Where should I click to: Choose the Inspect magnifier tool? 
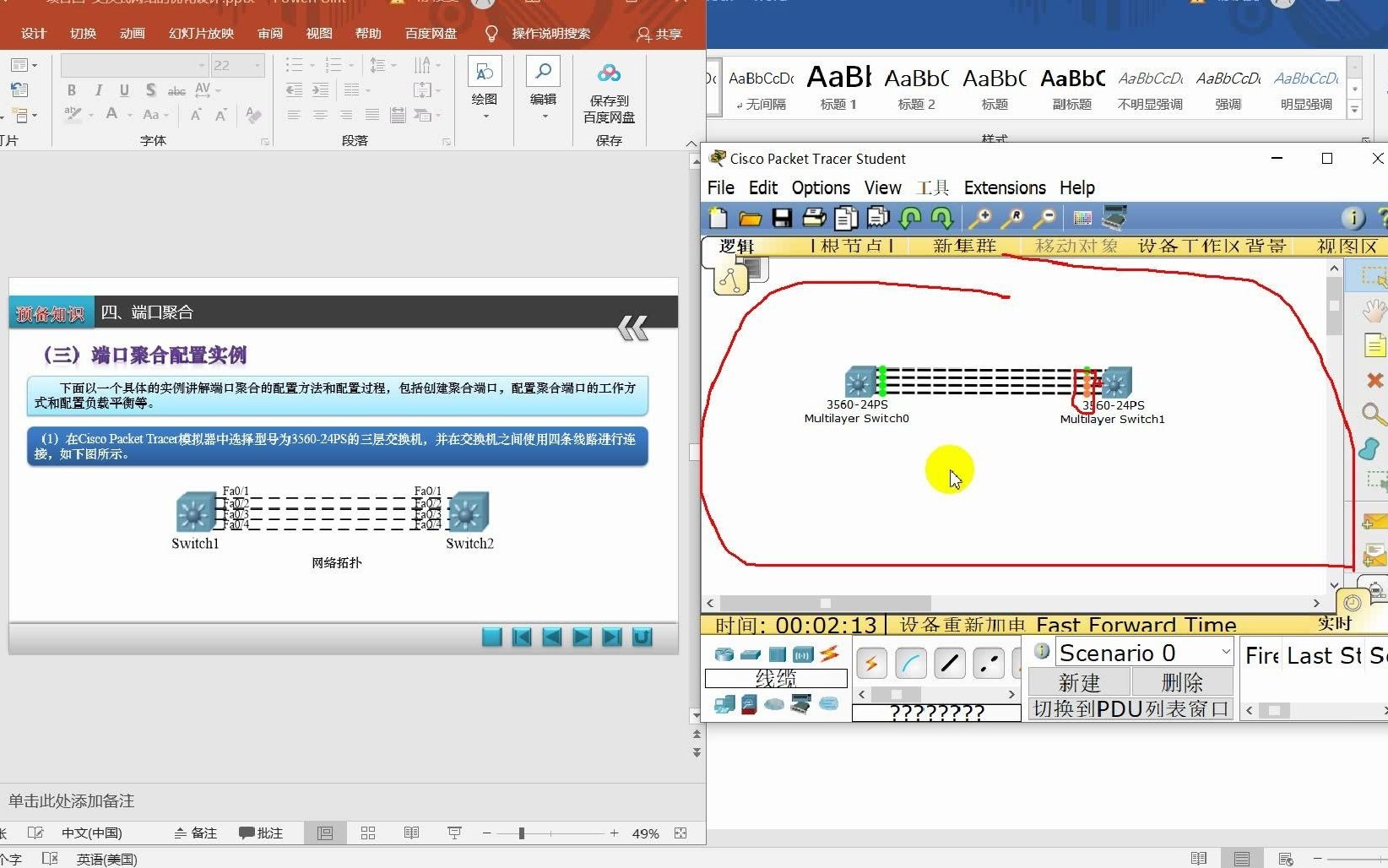(x=1374, y=414)
